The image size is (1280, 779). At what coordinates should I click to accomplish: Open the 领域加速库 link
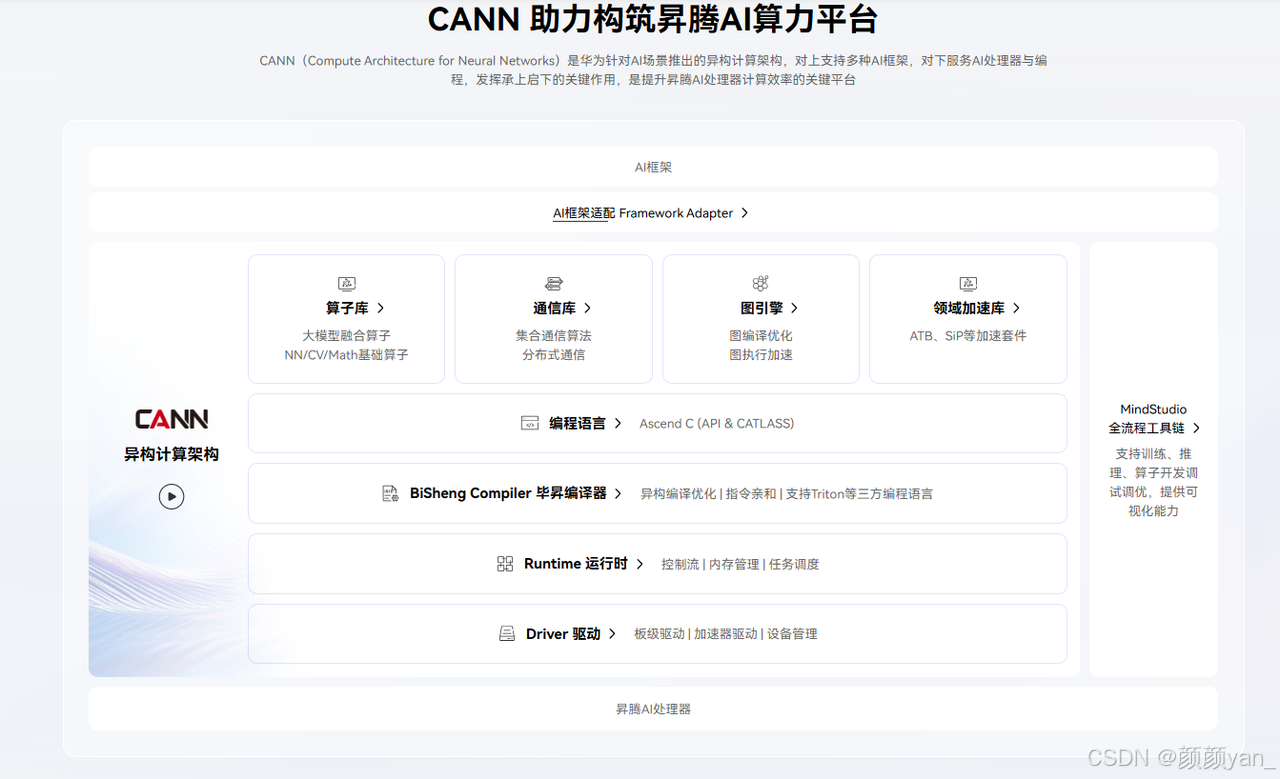(x=969, y=308)
